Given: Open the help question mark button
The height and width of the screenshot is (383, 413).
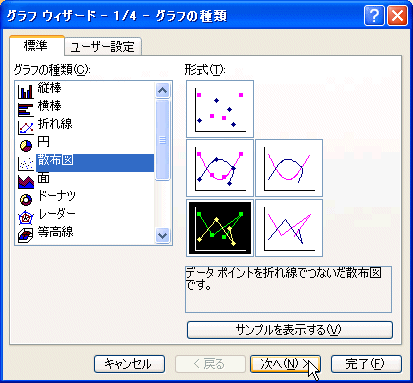Looking at the screenshot, I should pyautogui.click(x=374, y=16).
